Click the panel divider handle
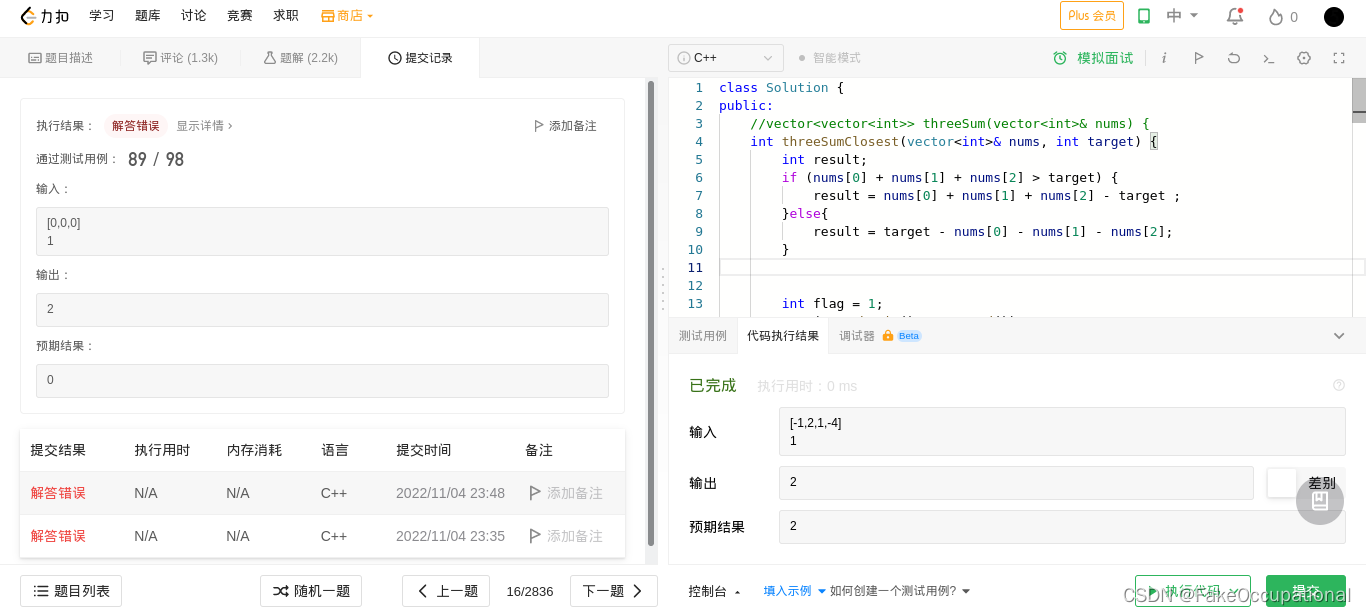This screenshot has width=1366, height=615. tap(662, 290)
